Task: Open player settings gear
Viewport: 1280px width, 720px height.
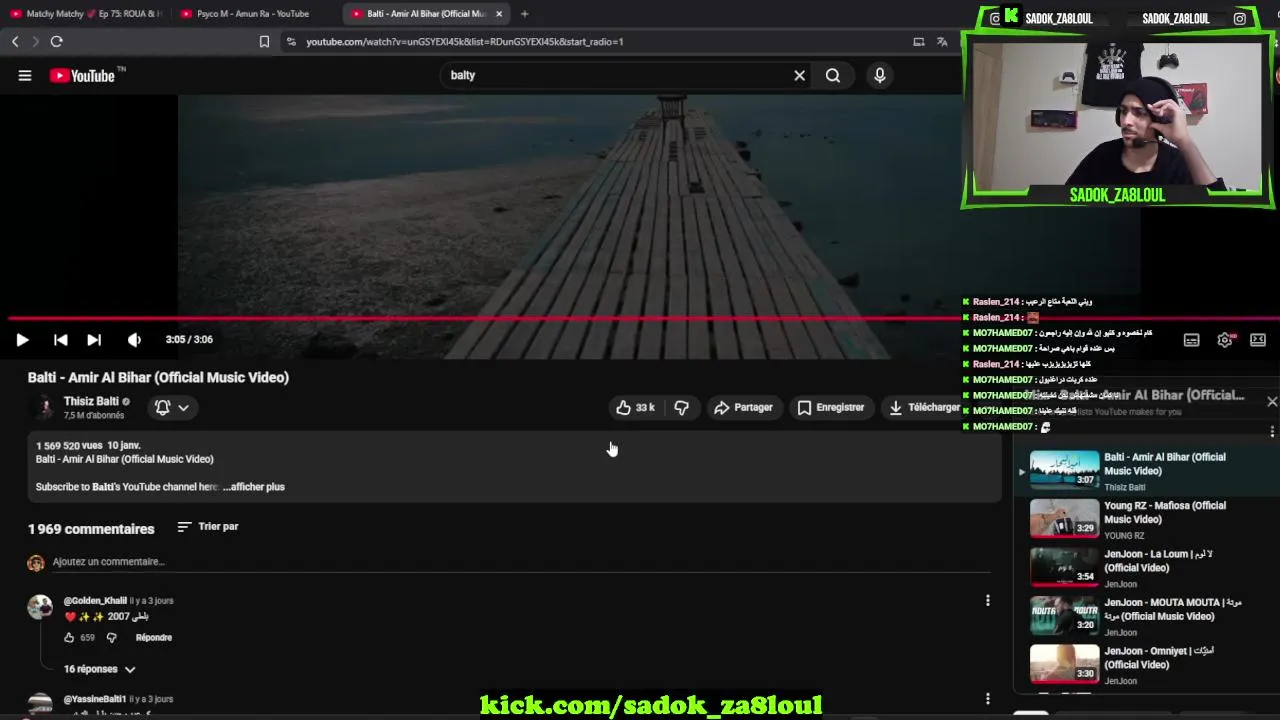Action: point(1225,340)
